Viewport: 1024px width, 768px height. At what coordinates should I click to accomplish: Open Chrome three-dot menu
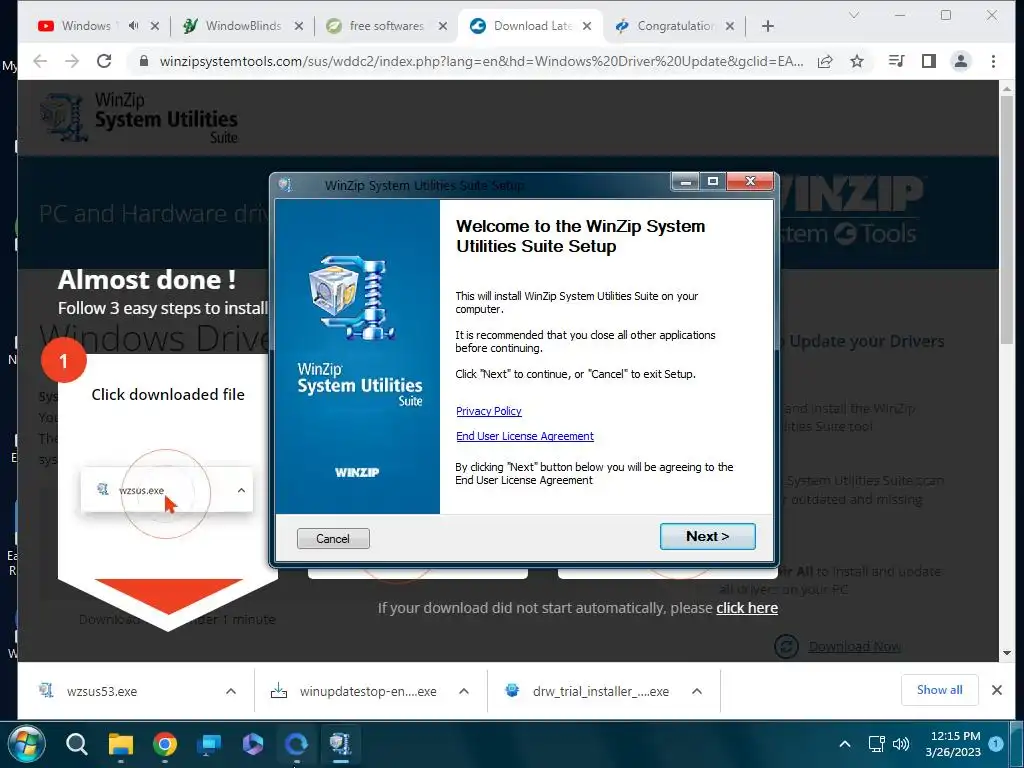[x=993, y=61]
